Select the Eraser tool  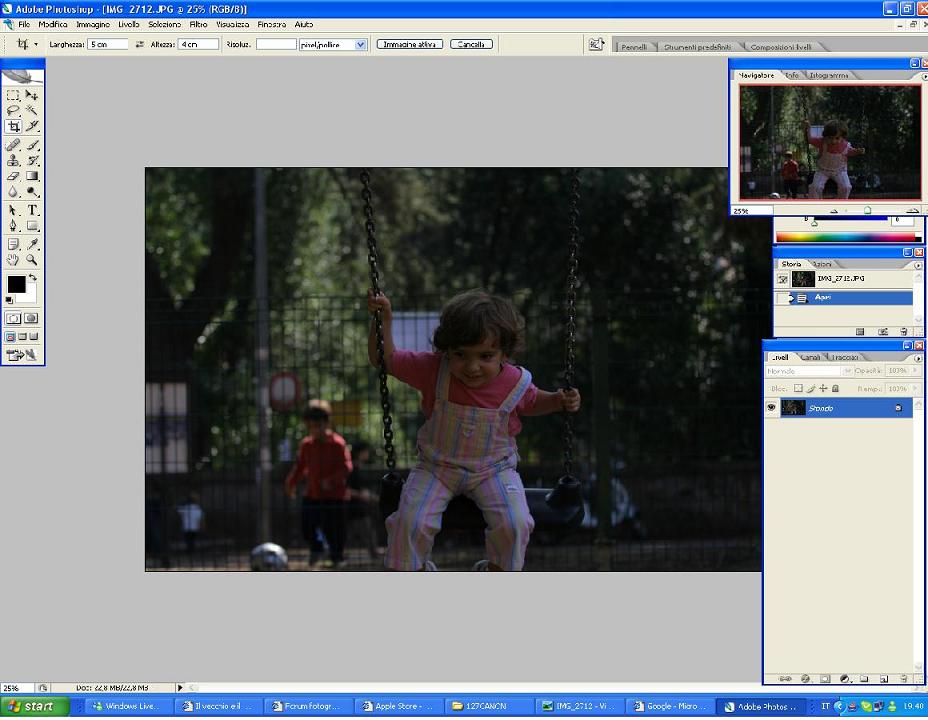13,176
